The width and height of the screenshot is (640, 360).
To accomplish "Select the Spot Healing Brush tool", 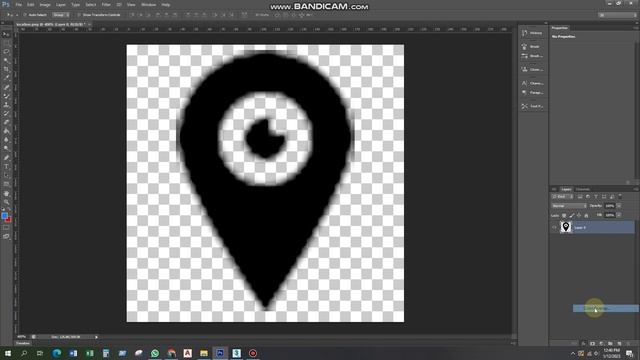I will pos(6,87).
